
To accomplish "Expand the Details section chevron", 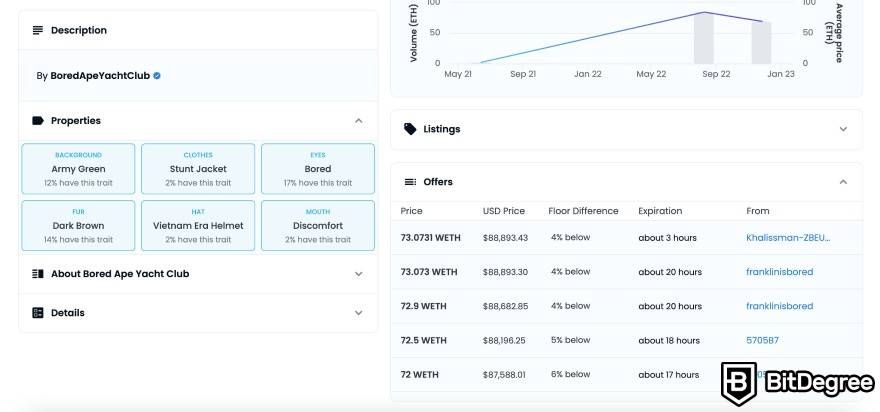I will coord(359,313).
